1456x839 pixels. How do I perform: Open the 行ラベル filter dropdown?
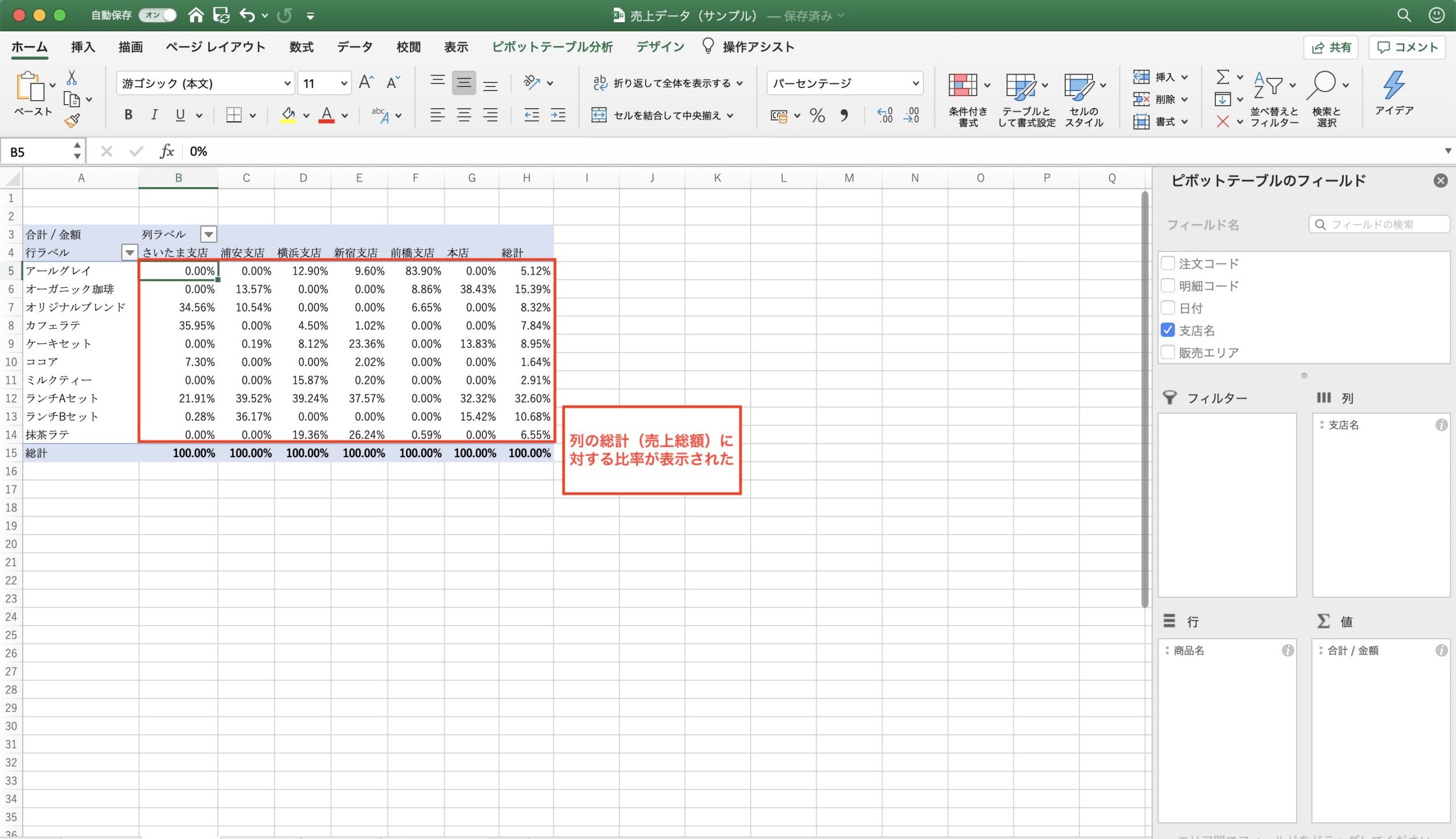coord(130,253)
